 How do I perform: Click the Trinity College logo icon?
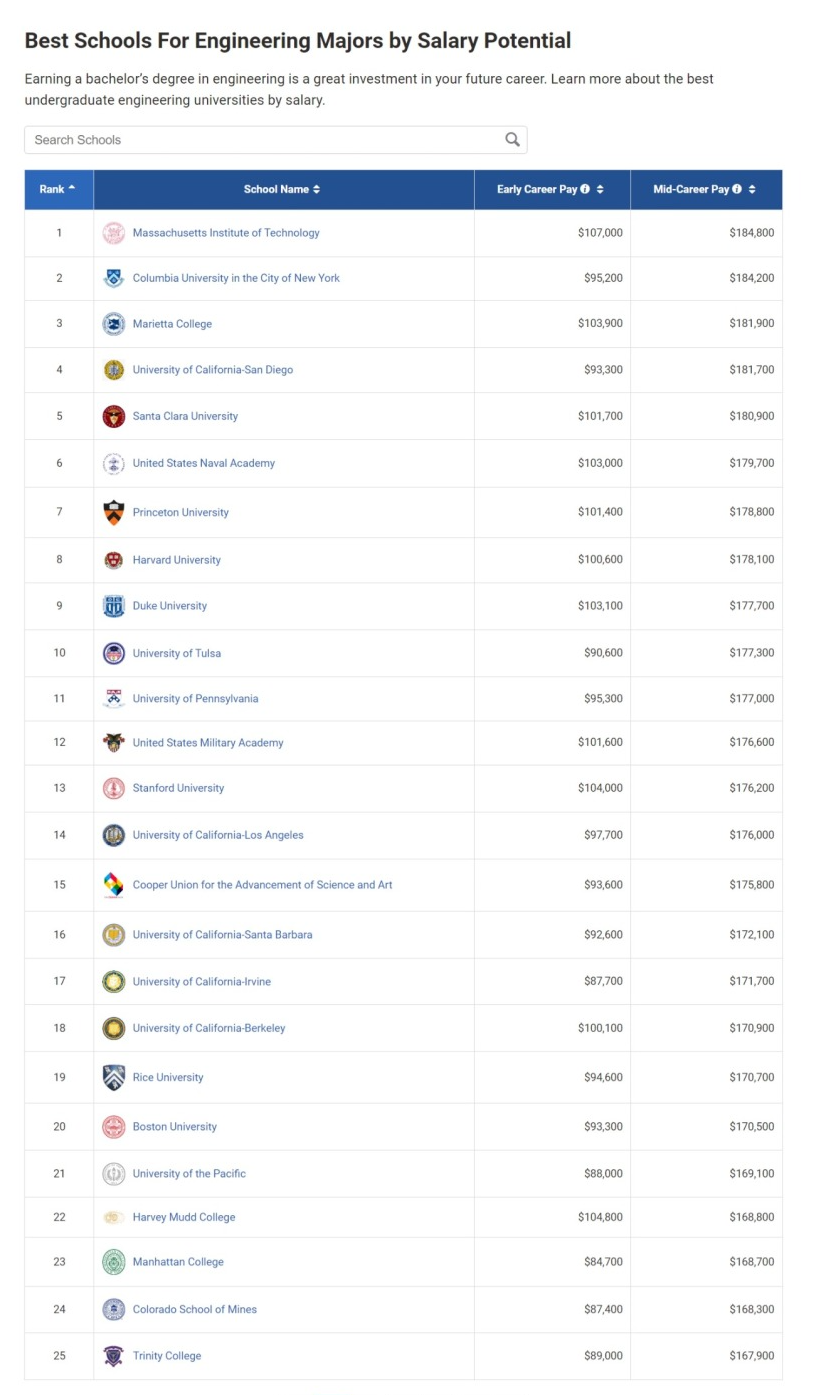pyautogui.click(x=114, y=1356)
